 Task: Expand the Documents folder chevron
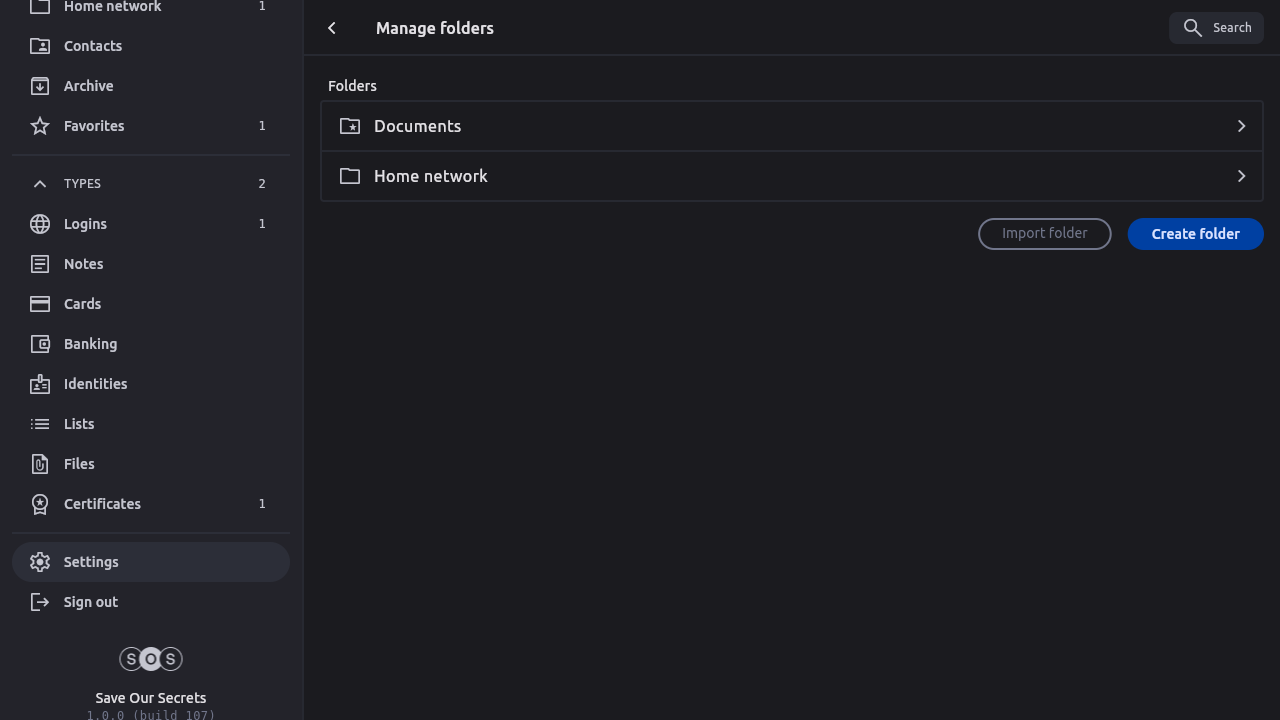pos(1241,126)
